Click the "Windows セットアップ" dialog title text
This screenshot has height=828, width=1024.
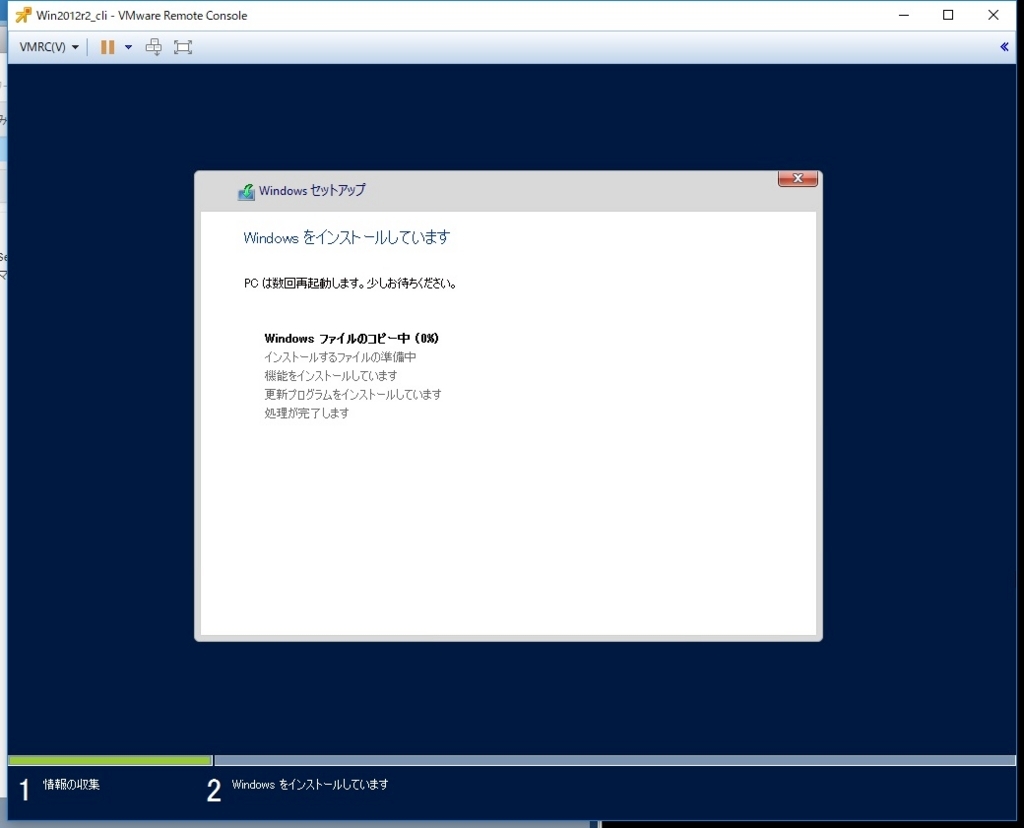[312, 191]
